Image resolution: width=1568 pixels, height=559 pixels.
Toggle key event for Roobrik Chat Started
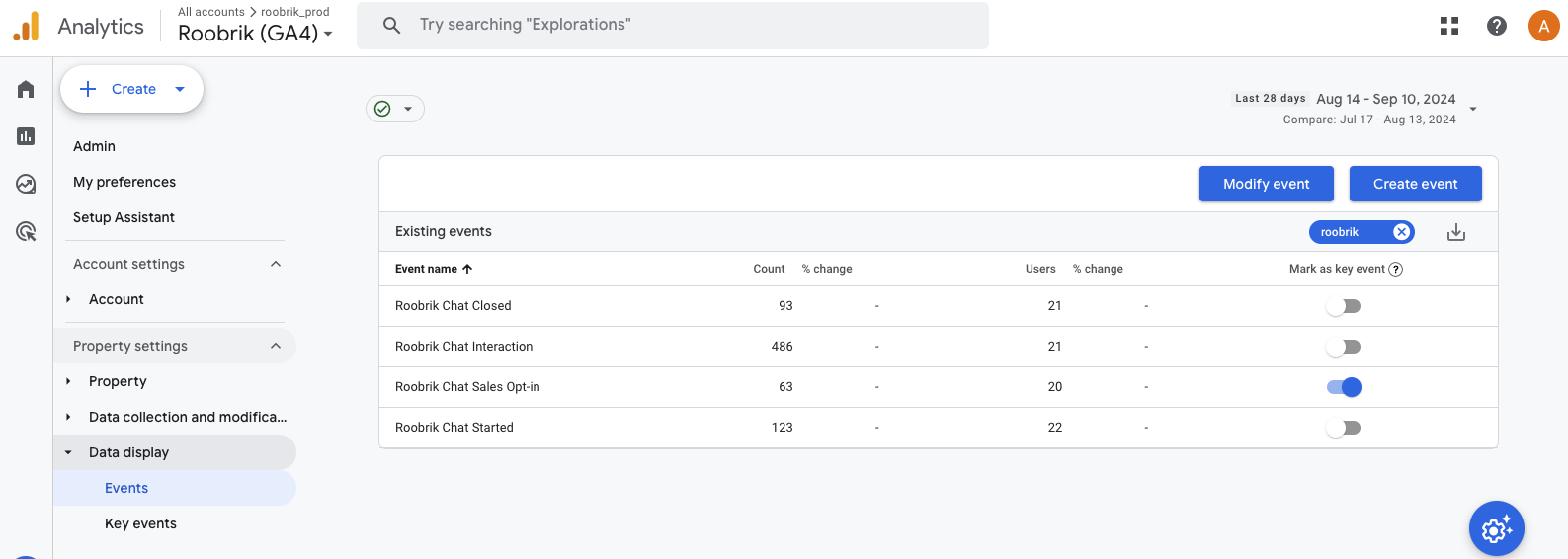tap(1344, 428)
